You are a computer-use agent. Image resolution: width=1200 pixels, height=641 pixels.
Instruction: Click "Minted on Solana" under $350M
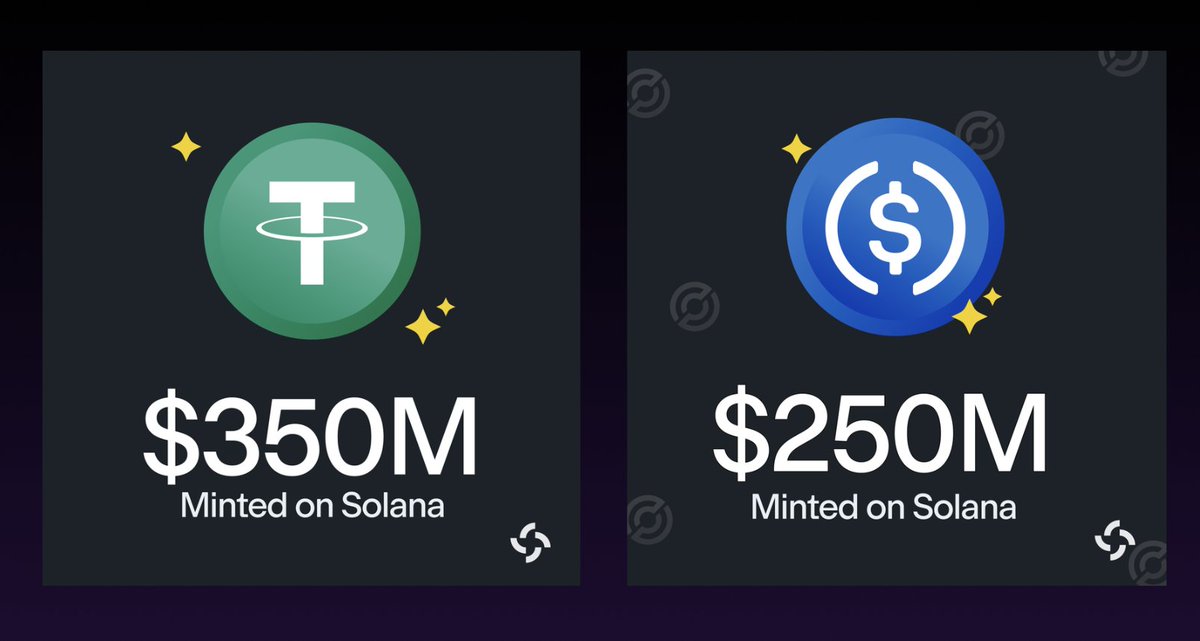(312, 505)
